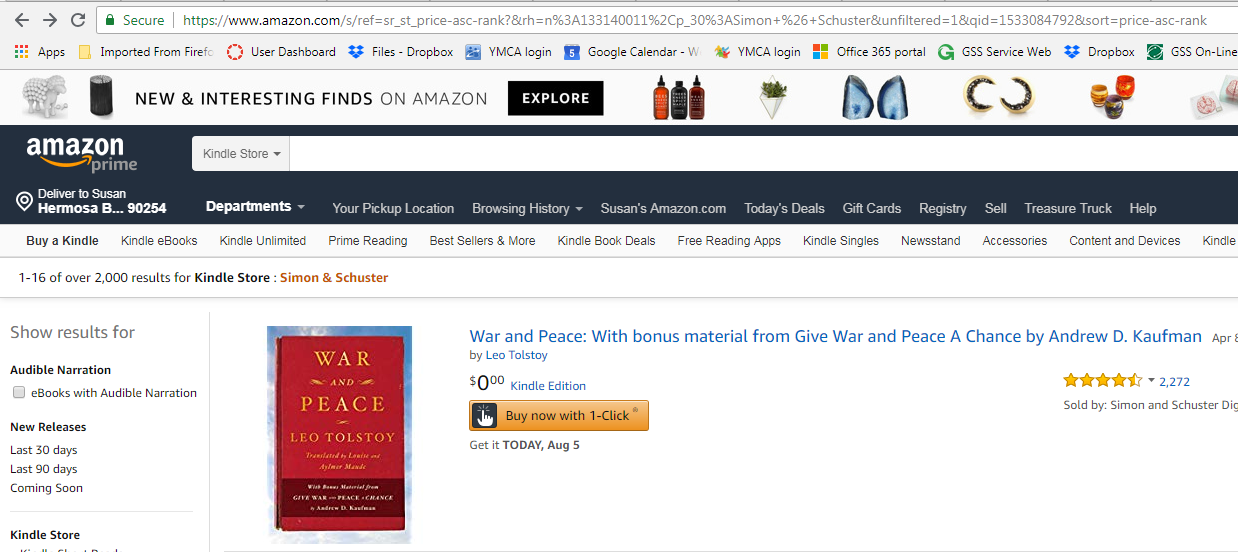Enable eBooks with Audible Narration checkbox
Viewport: 1238px width, 552px height.
[x=18, y=393]
